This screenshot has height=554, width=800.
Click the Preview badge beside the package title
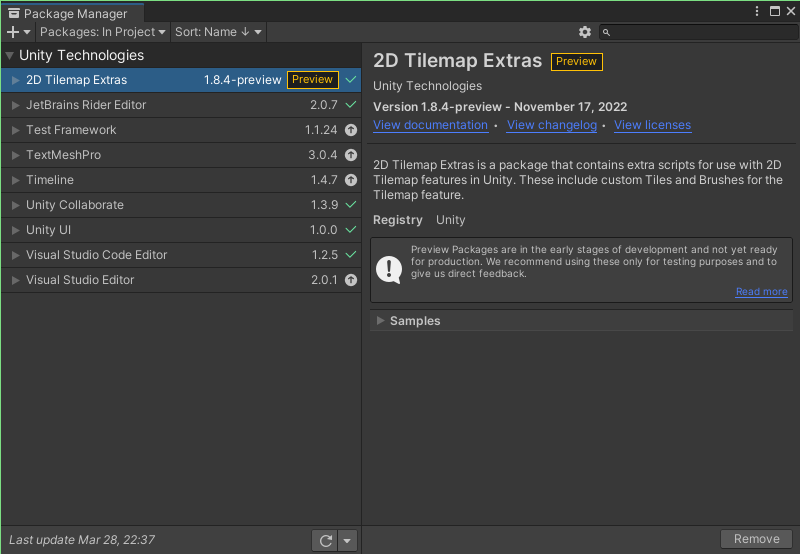(x=577, y=62)
